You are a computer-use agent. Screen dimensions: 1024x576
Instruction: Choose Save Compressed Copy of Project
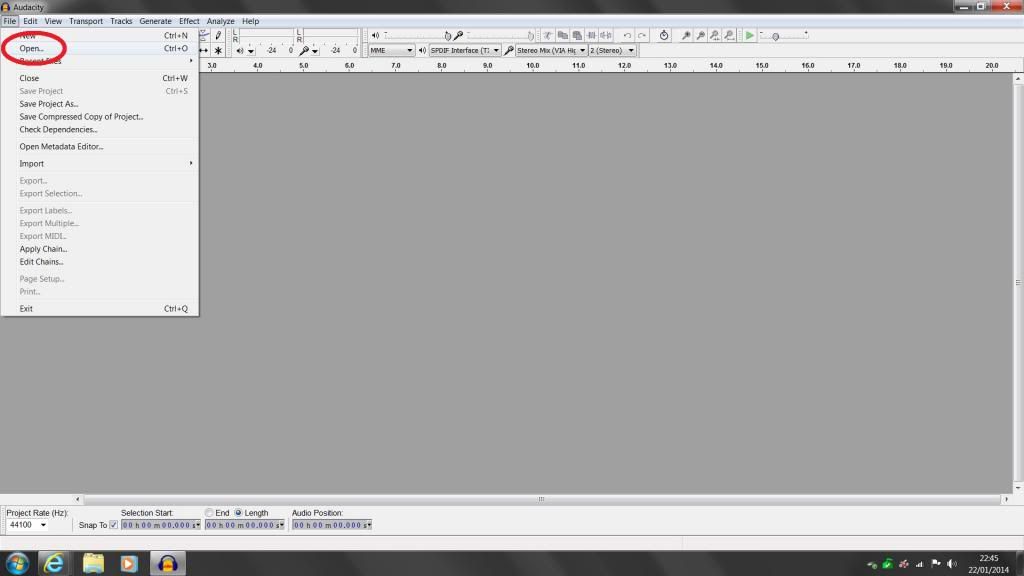click(99, 117)
